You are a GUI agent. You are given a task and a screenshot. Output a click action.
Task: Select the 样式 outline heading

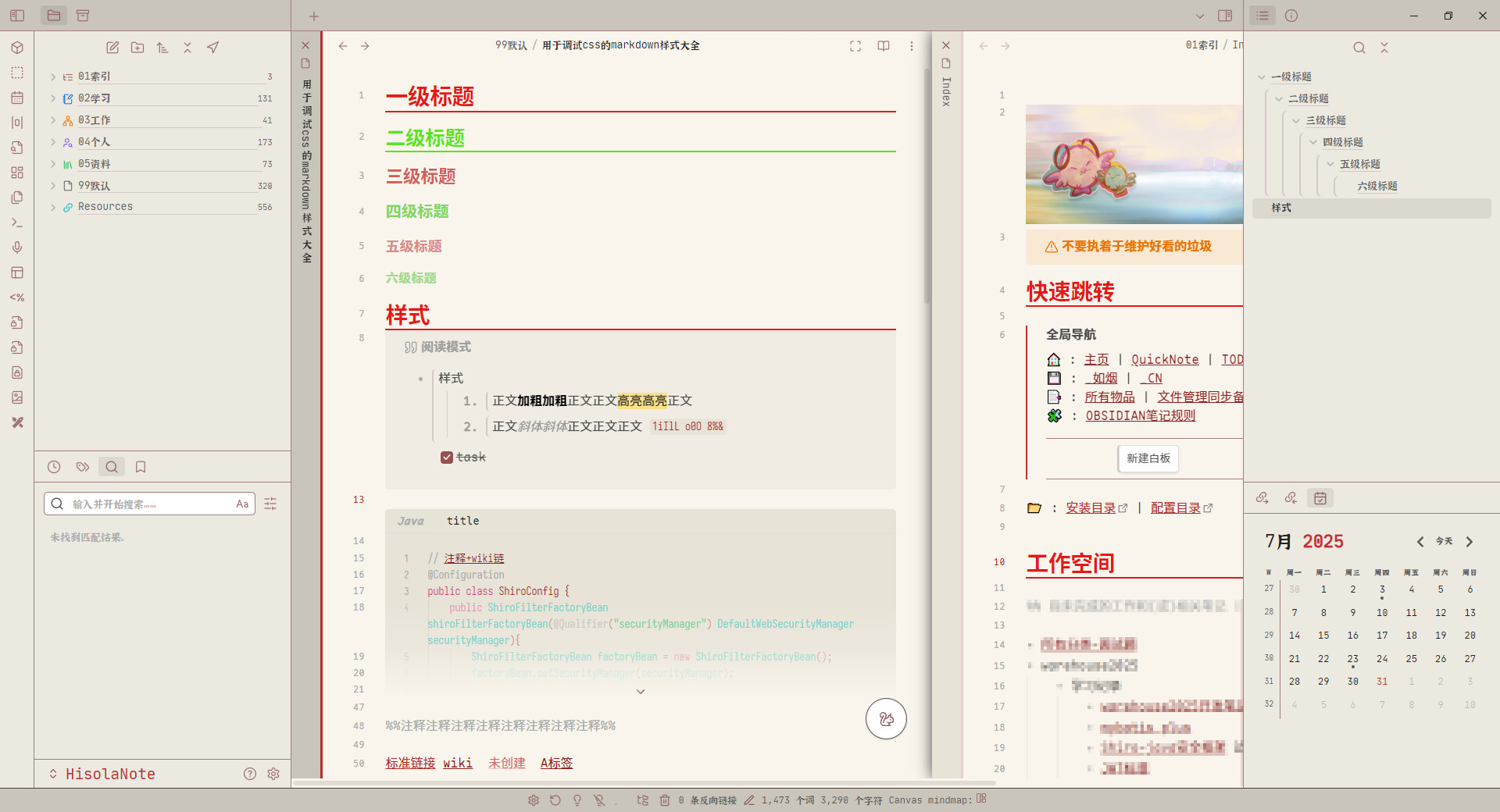[x=1371, y=208]
